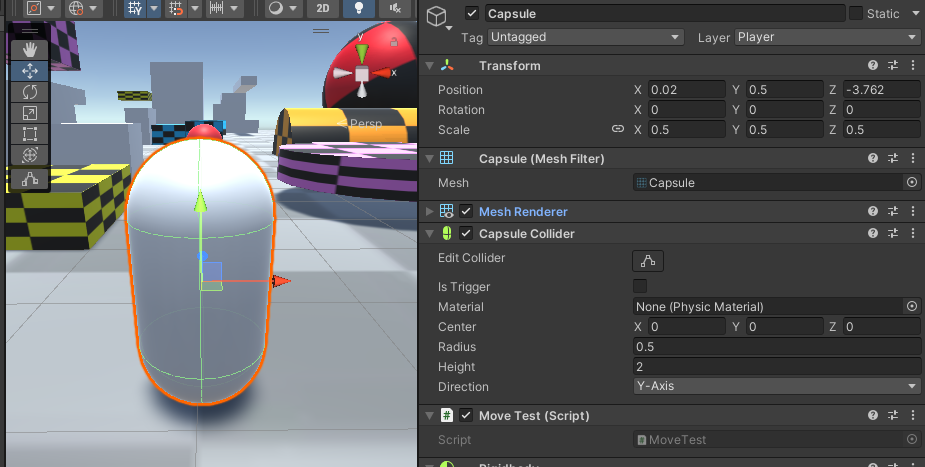Click the Mesh Renderer component title
The width and height of the screenshot is (925, 467).
point(523,211)
